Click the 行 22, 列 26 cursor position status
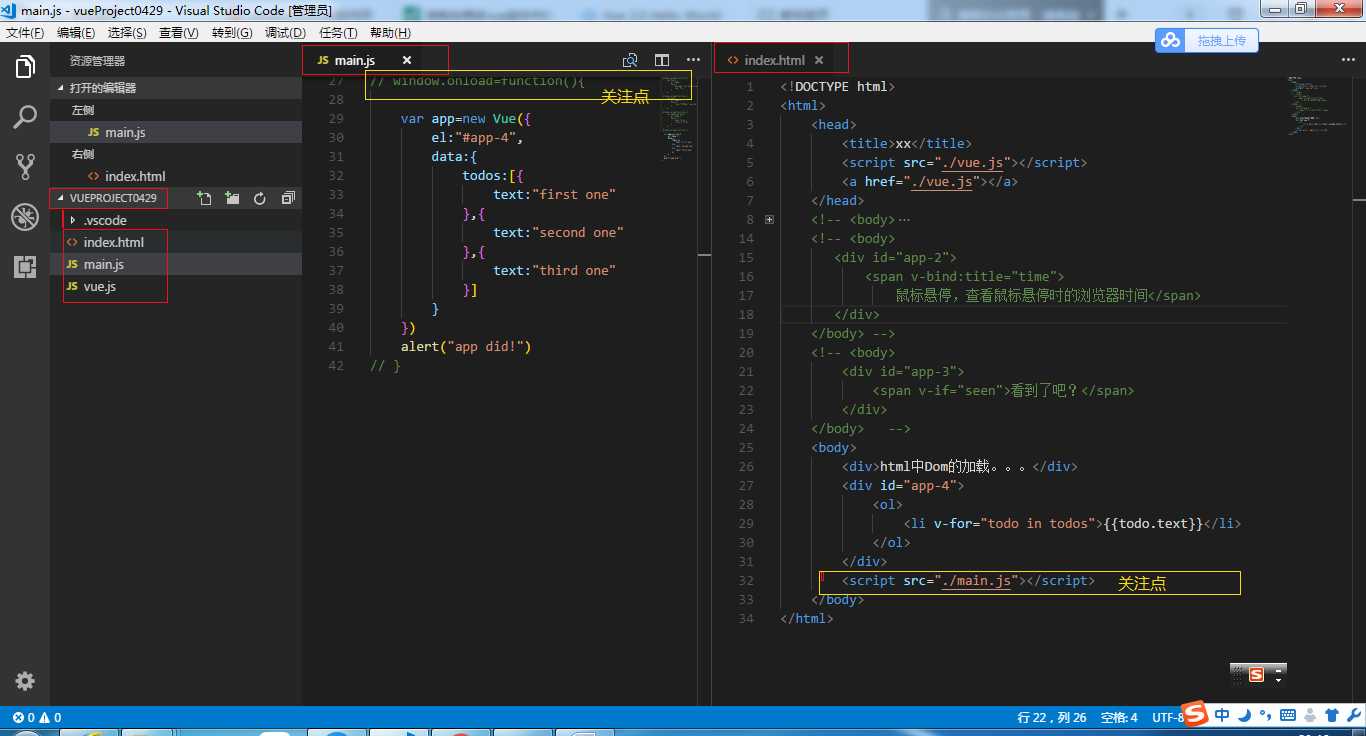 (1052, 717)
